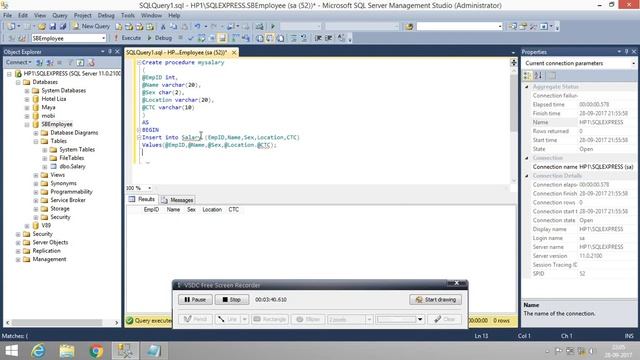This screenshot has width=640, height=360.
Task: Open the Current connection parameters dropdown
Action: 633,63
